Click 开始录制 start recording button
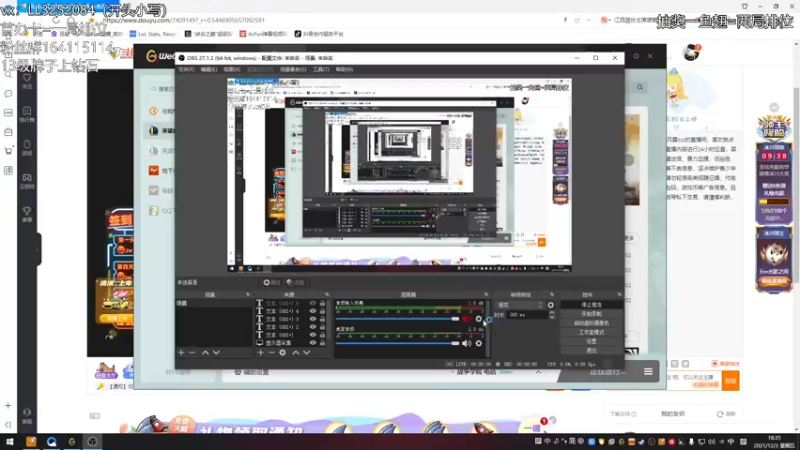This screenshot has width=800, height=450. [x=591, y=314]
